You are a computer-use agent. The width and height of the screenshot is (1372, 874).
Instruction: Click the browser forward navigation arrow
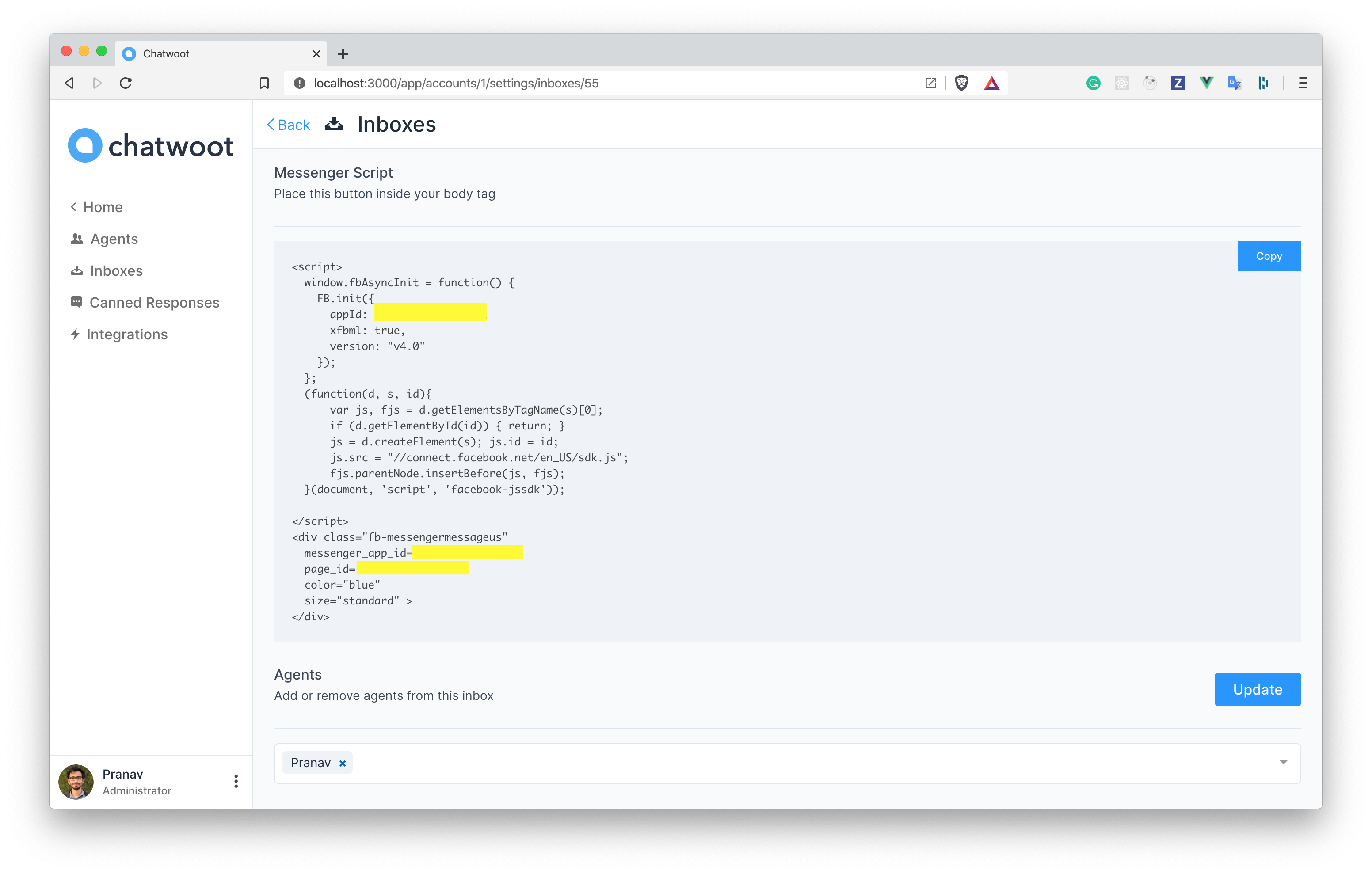click(97, 83)
